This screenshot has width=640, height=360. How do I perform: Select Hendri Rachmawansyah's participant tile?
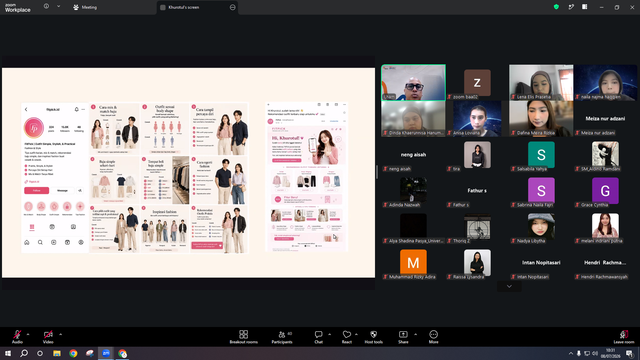(x=605, y=262)
